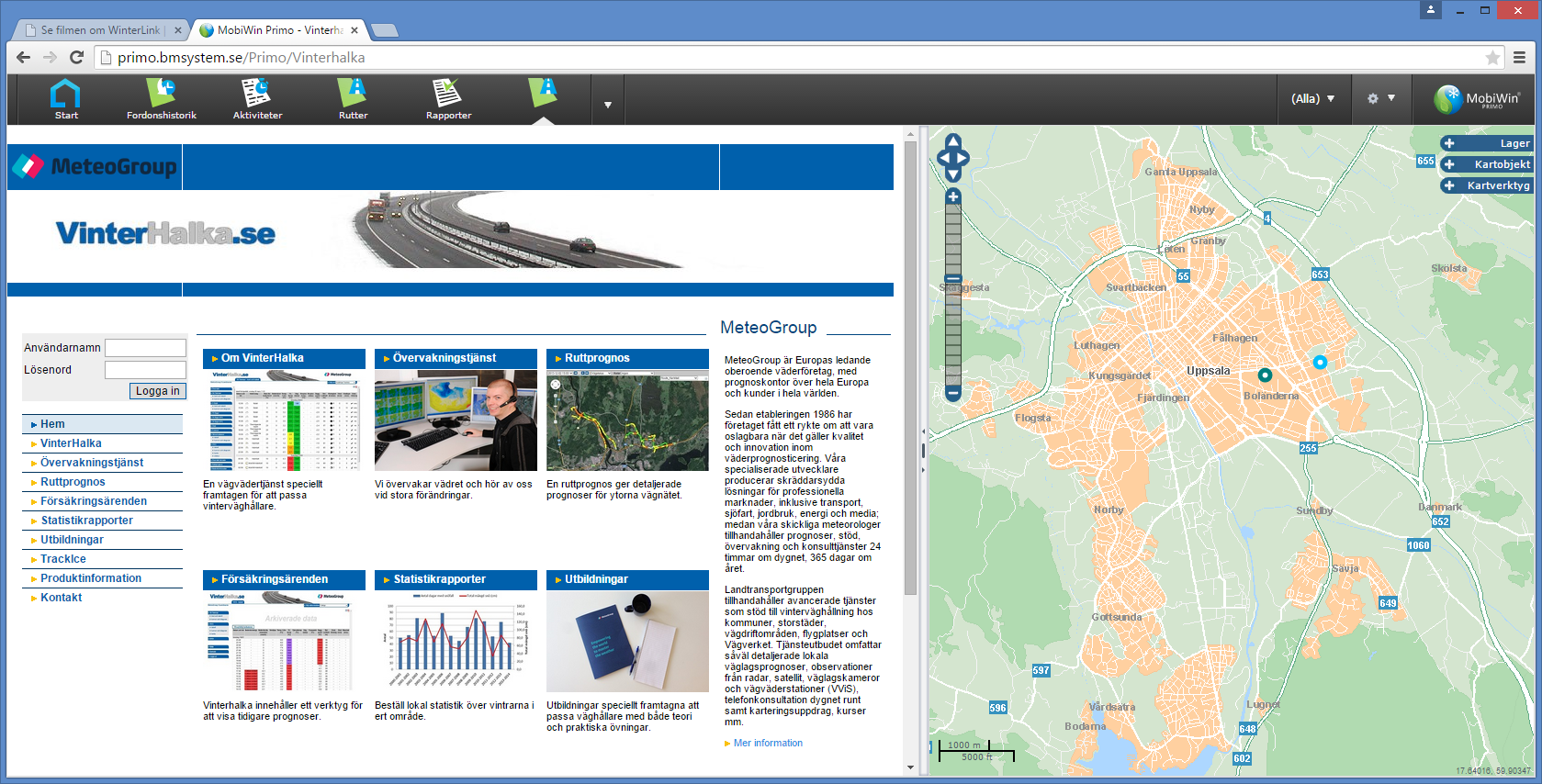Click the blue vehicle marker on map
Viewport: 1542px width, 784px height.
[x=1320, y=362]
